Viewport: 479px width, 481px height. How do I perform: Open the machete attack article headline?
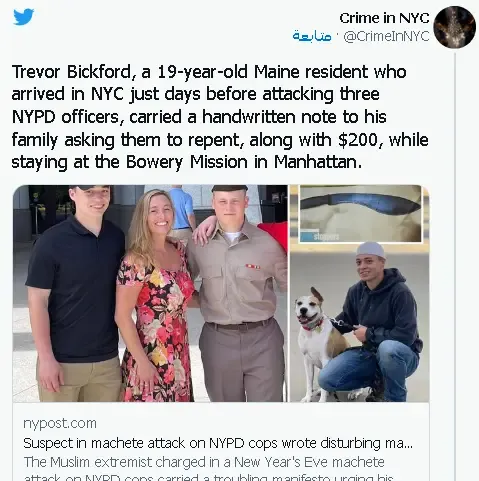click(218, 443)
